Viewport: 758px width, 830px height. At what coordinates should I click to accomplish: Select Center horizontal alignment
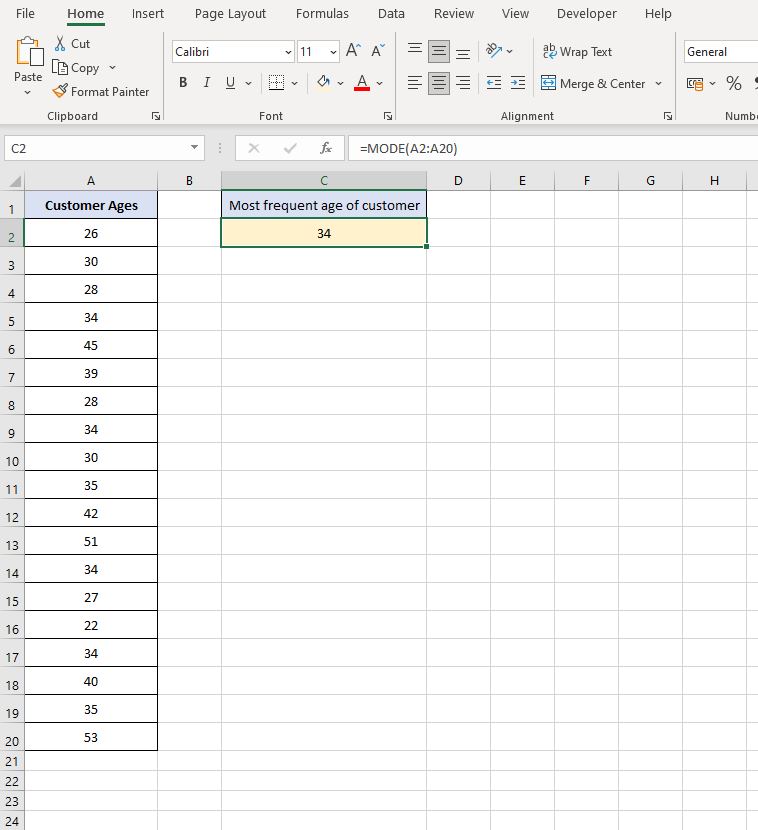click(439, 83)
